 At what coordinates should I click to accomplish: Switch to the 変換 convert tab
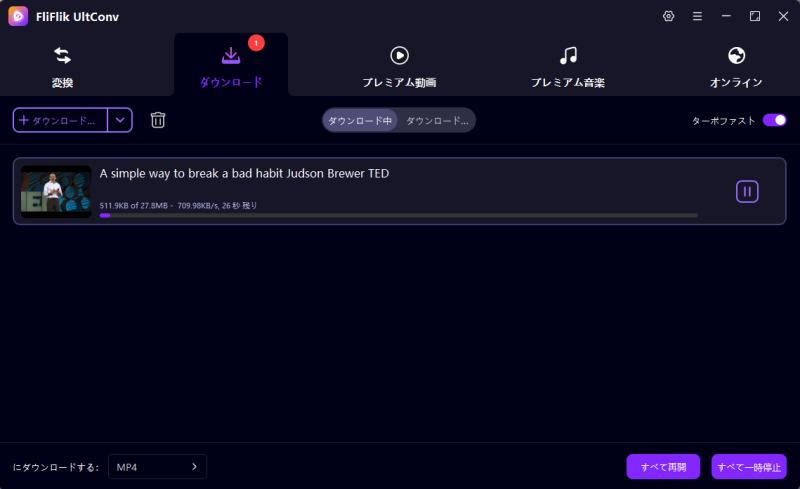[62, 67]
